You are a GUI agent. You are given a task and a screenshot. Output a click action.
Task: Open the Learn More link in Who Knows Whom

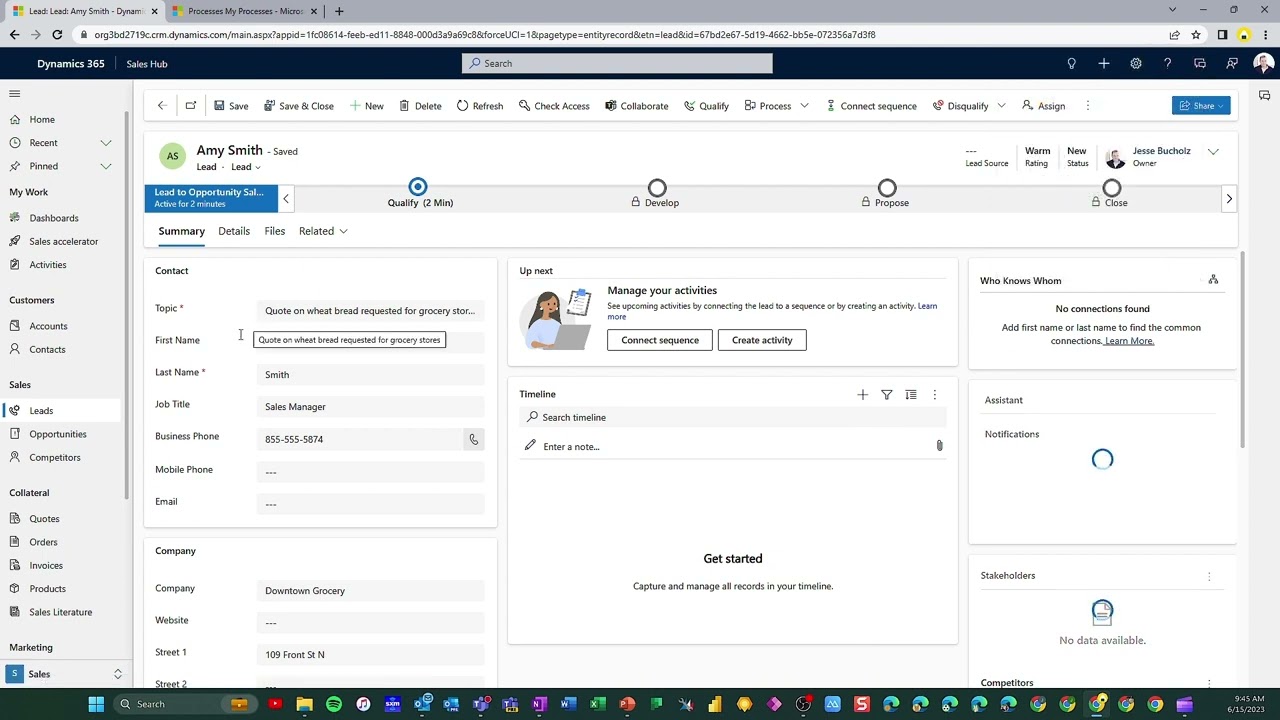point(1129,341)
